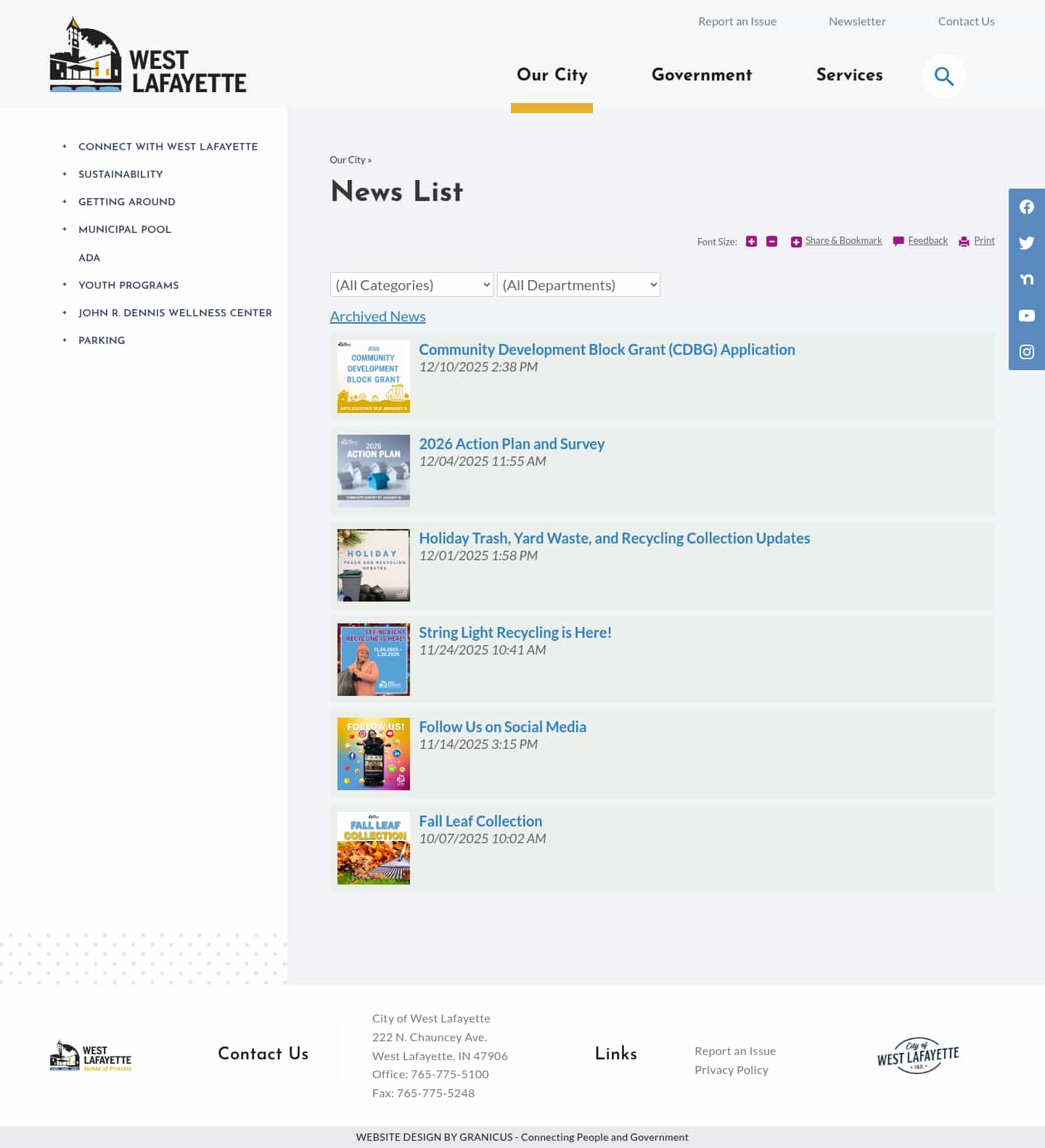1045x1148 pixels.
Task: Click the Holiday trash updates thumbnail
Action: [x=374, y=565]
